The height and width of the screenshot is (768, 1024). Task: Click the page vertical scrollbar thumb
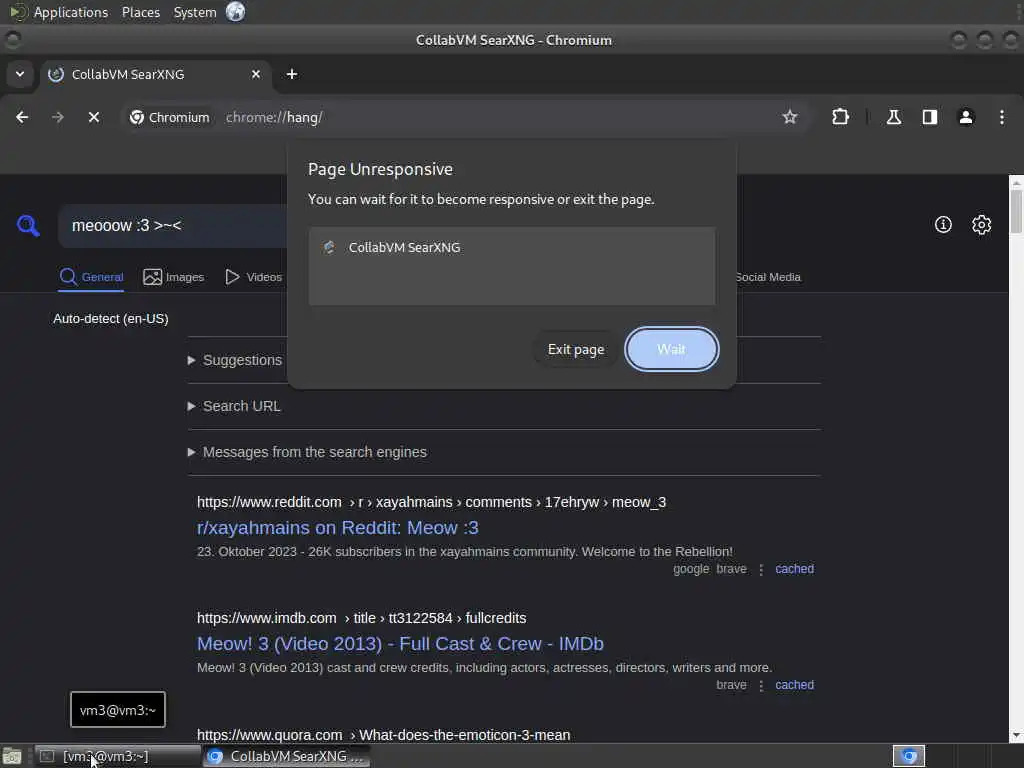click(1016, 210)
